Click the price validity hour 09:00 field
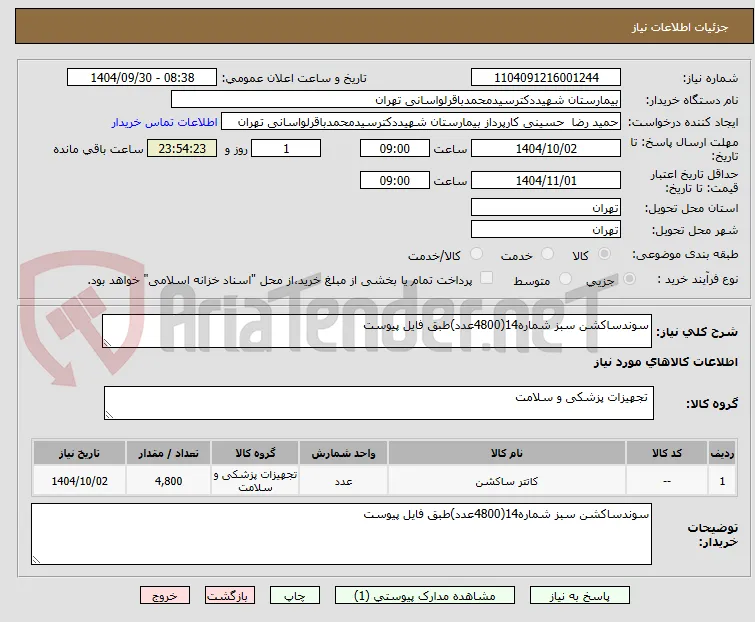755x622 pixels. pyautogui.click(x=395, y=181)
